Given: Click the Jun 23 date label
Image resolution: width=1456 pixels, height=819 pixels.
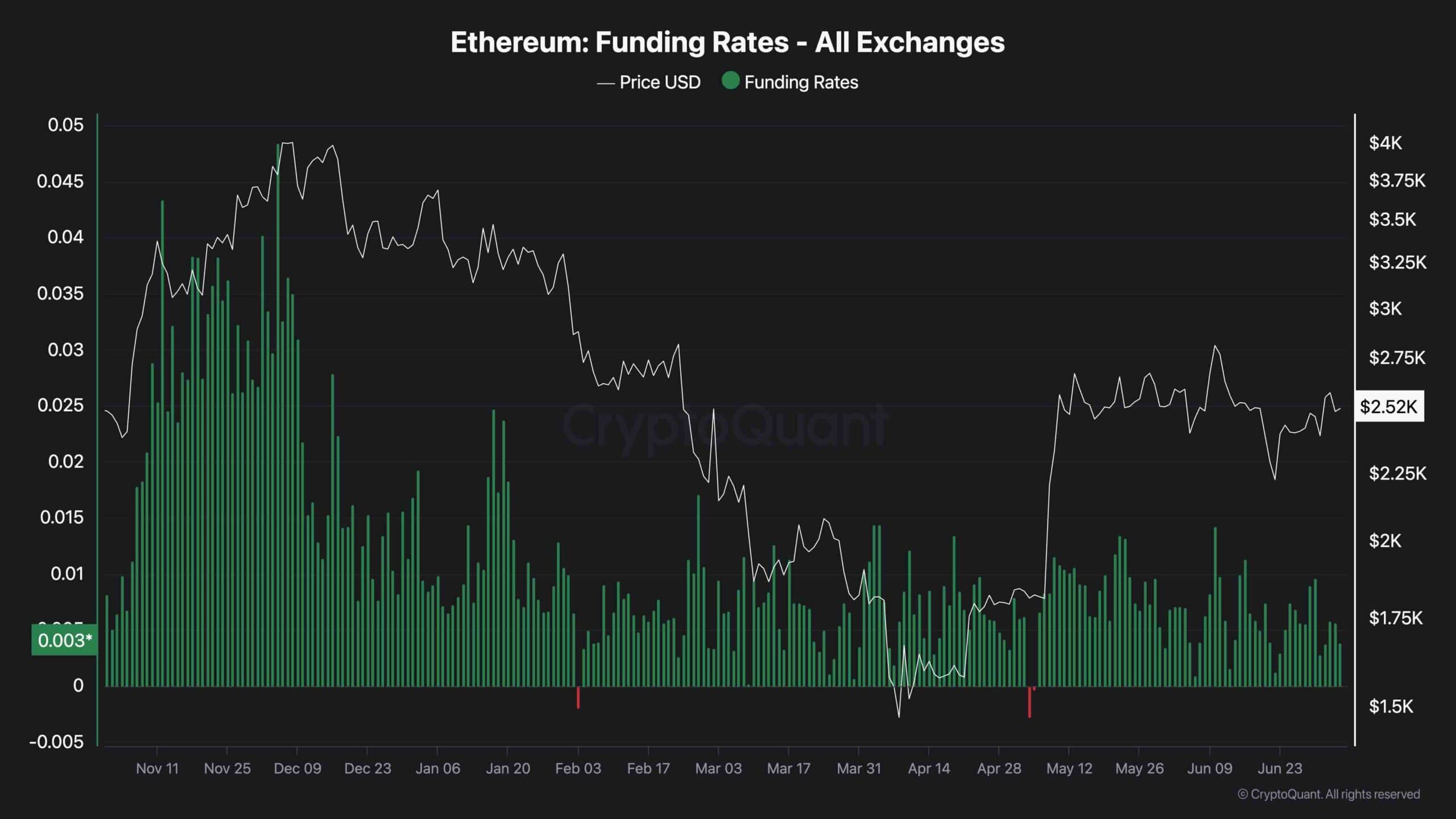Looking at the screenshot, I should [x=1280, y=768].
